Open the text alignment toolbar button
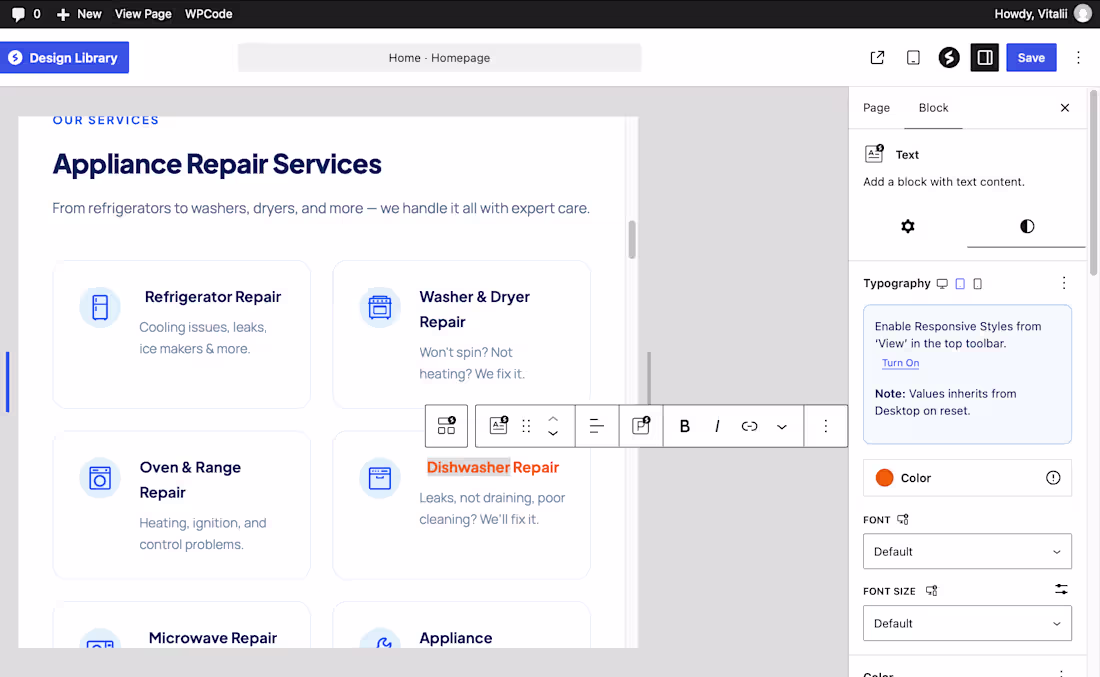Screen dimensions: 1100x677 point(596,426)
